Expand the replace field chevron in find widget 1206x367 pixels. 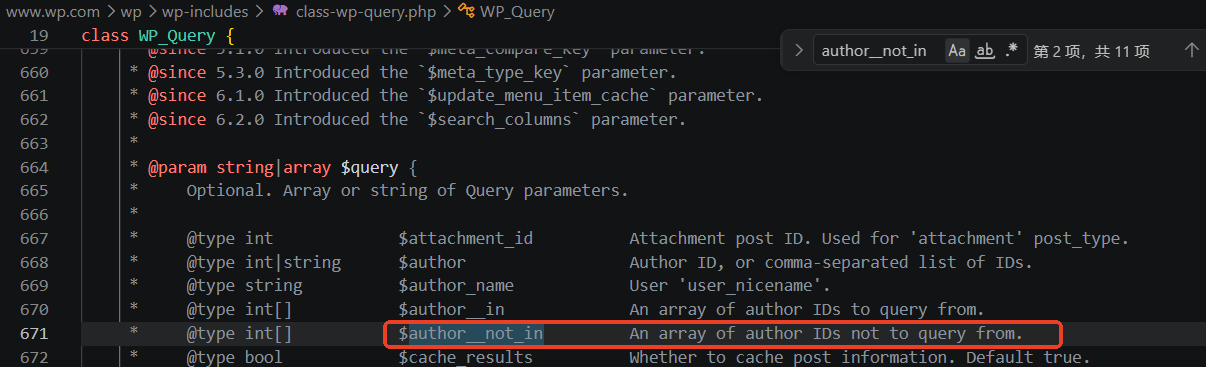coord(798,50)
